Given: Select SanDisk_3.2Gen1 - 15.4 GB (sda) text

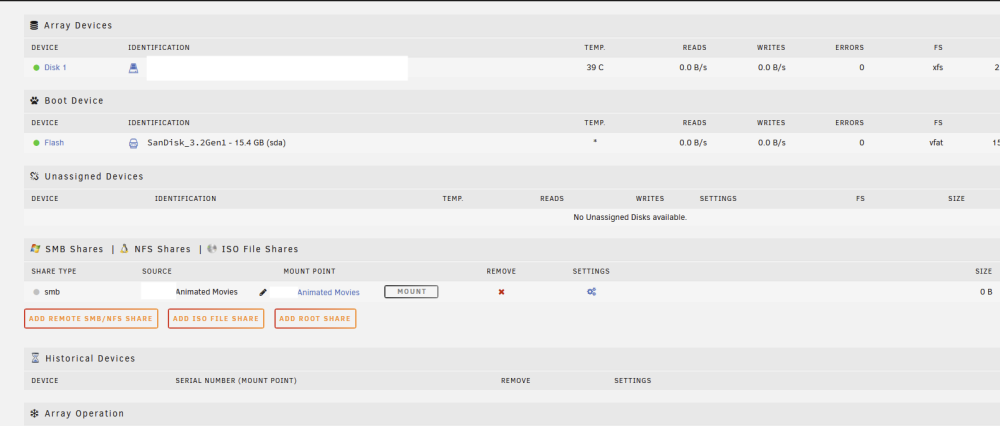Looking at the screenshot, I should click(x=216, y=143).
